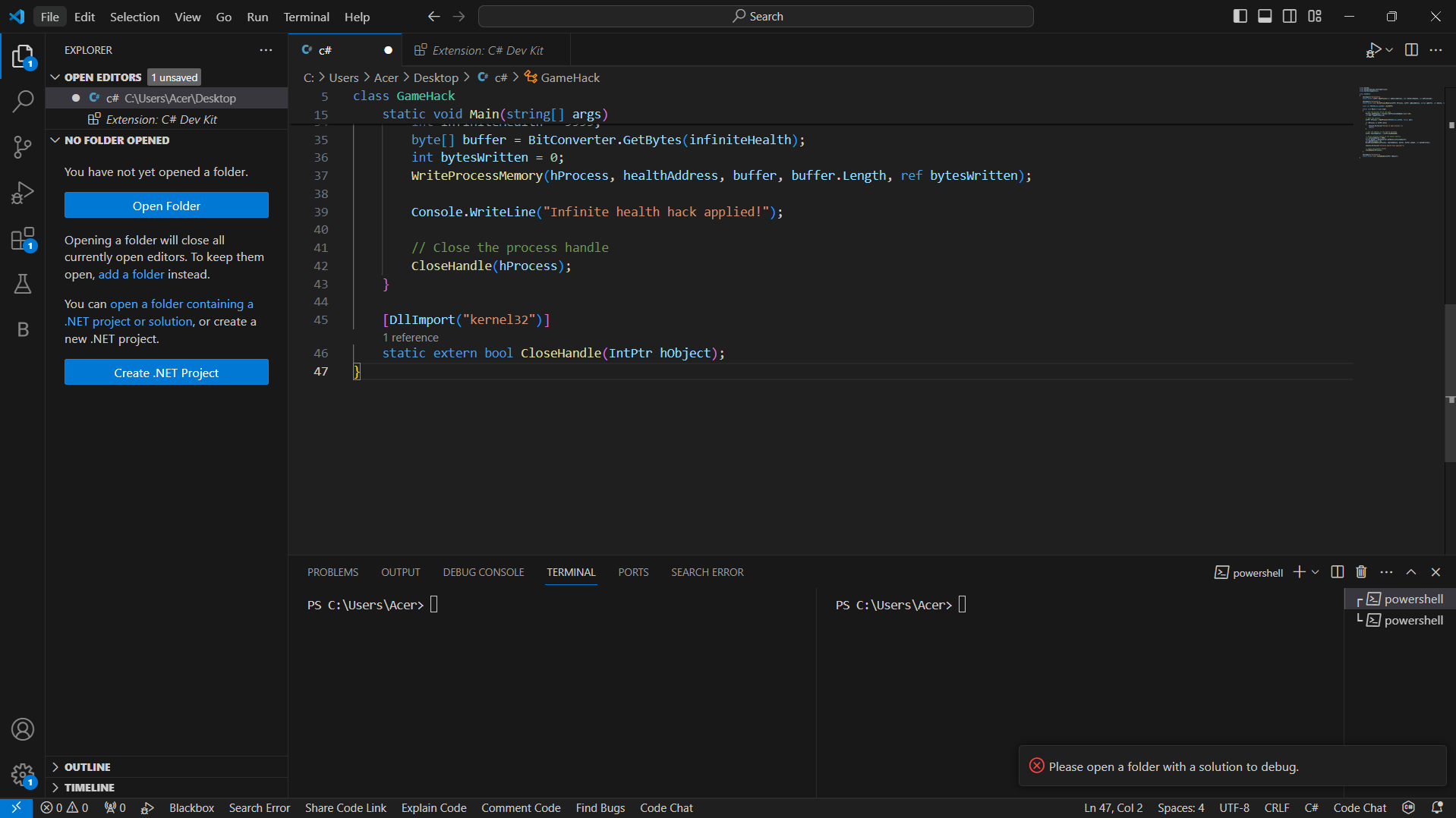
Task: Expand the Outline section
Action: click(87, 767)
